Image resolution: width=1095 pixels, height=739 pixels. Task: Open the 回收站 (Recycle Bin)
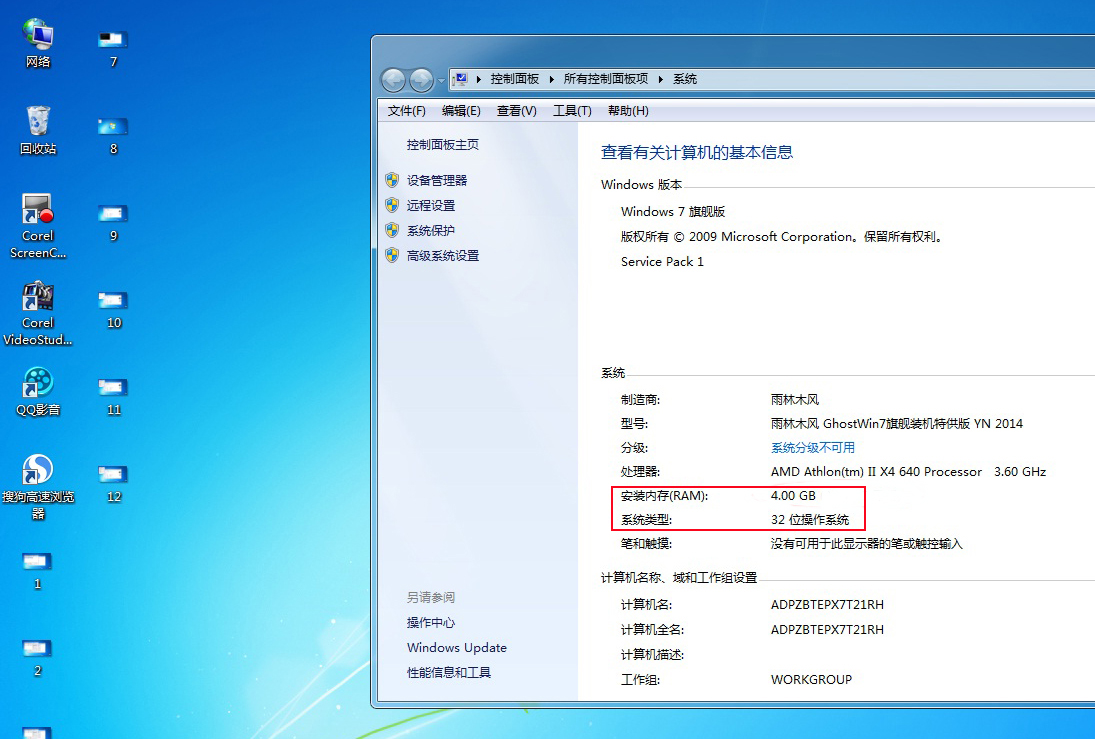point(37,120)
